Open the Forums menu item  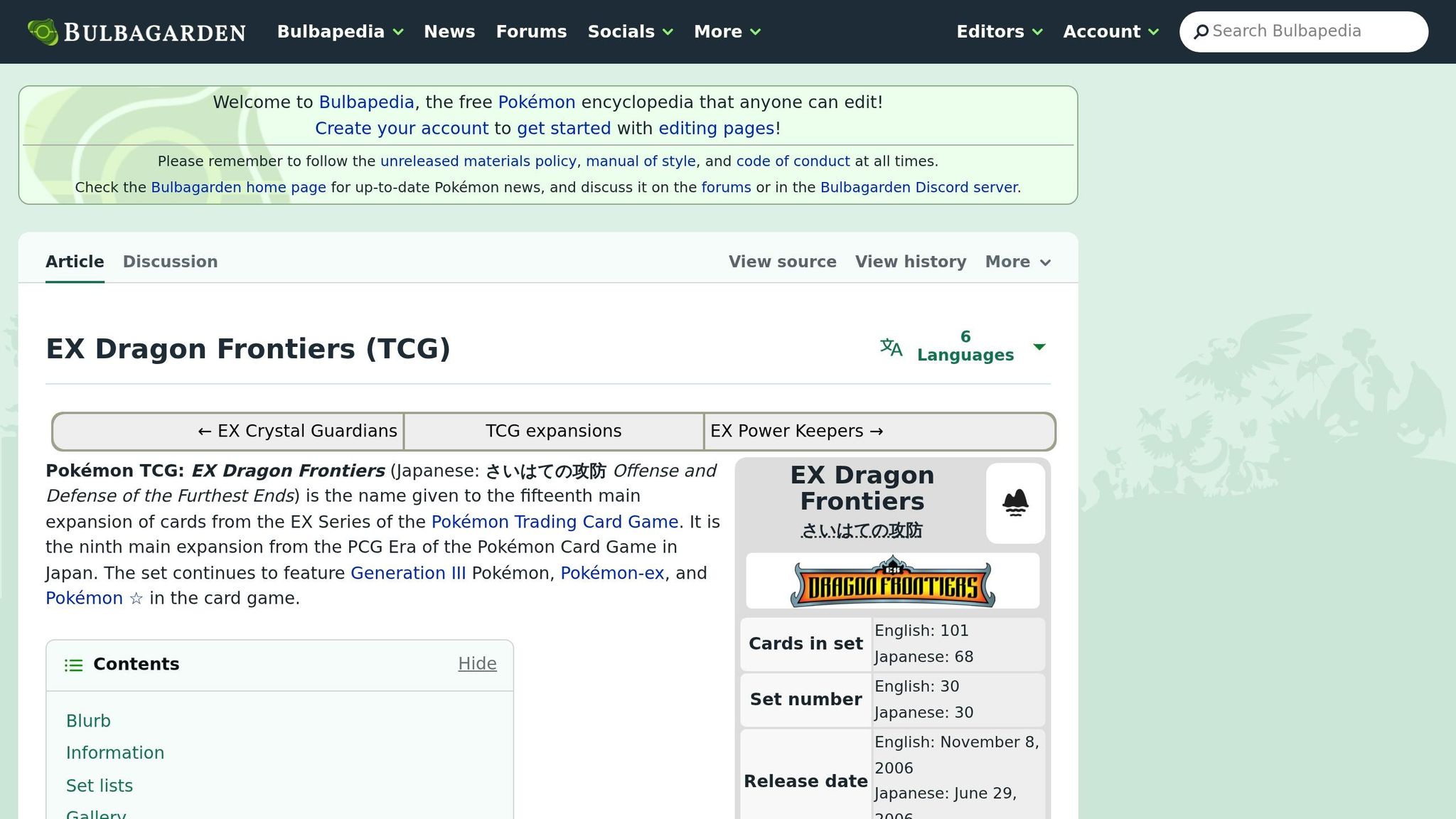(x=531, y=31)
